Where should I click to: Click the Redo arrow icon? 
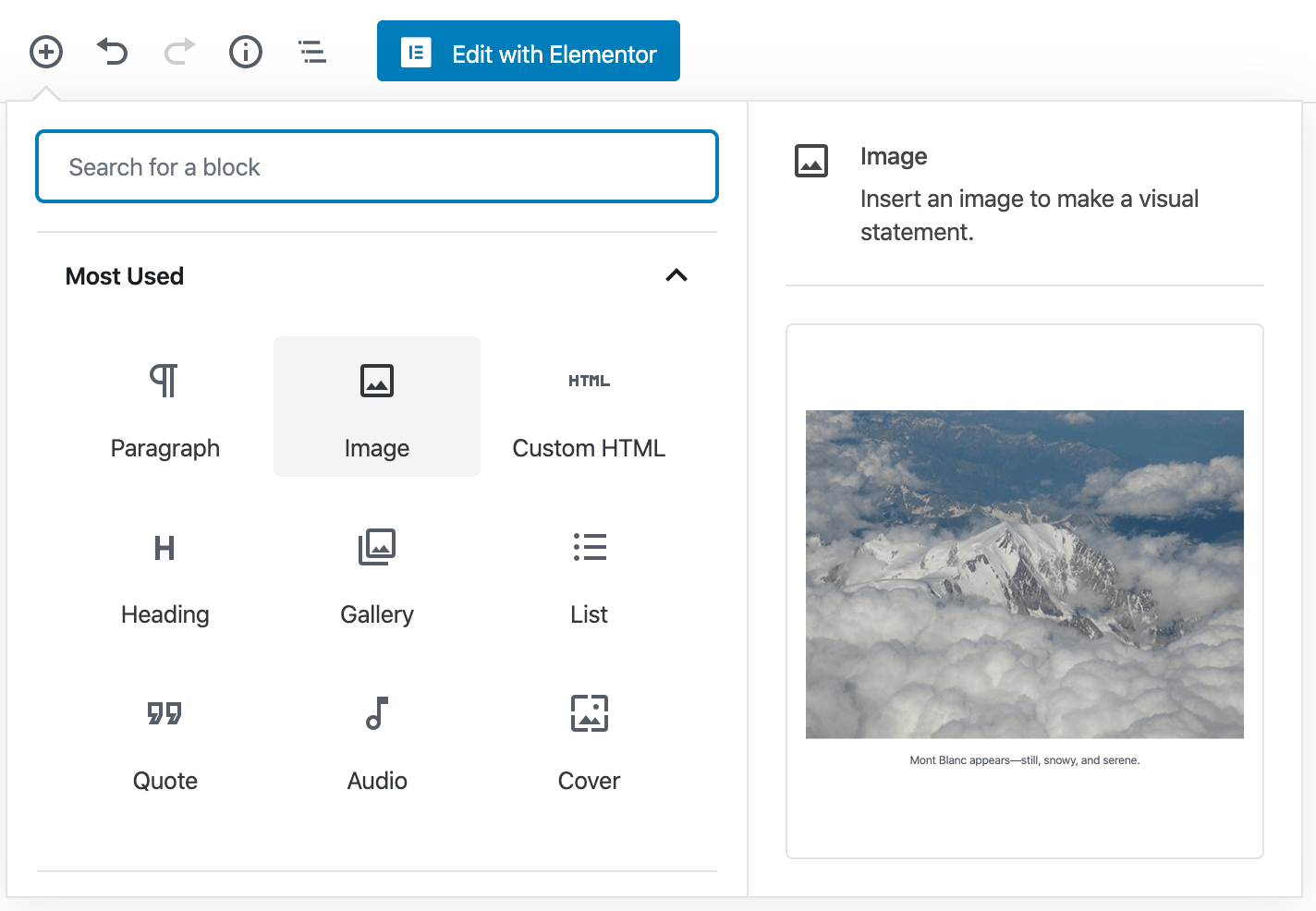point(179,52)
